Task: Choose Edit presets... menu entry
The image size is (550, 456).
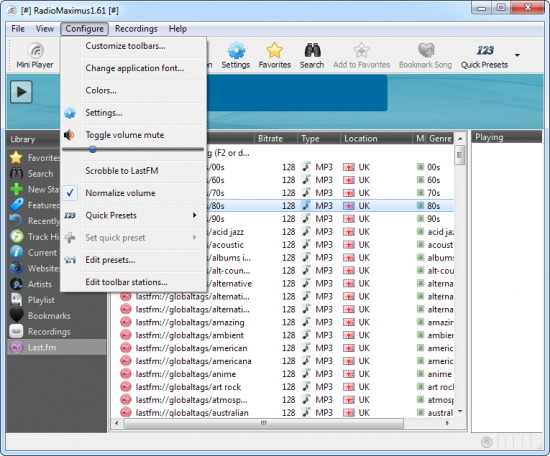Action: [133, 260]
